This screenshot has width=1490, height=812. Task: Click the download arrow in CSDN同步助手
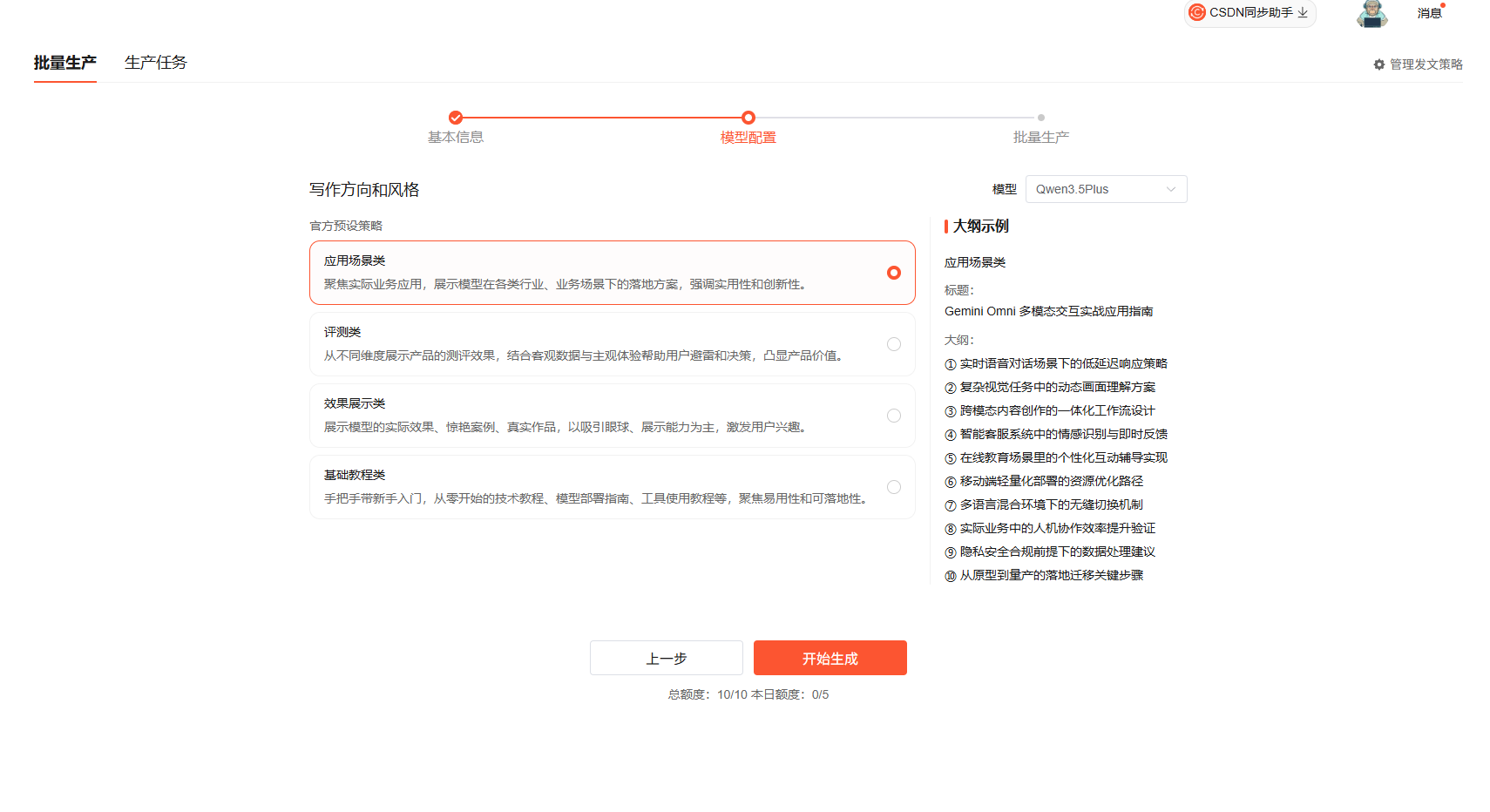(1303, 12)
